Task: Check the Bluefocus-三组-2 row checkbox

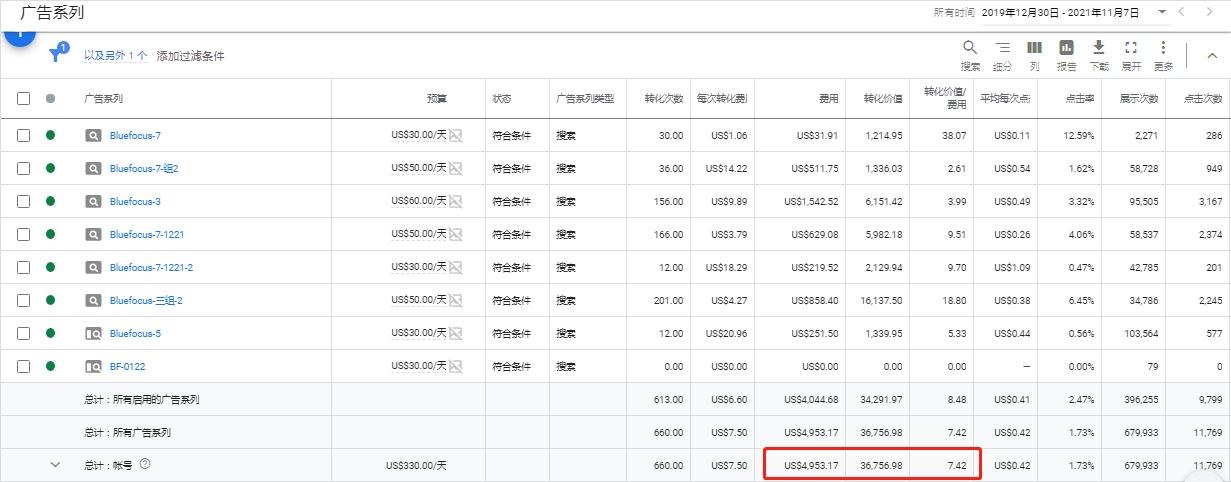Action: coord(23,300)
